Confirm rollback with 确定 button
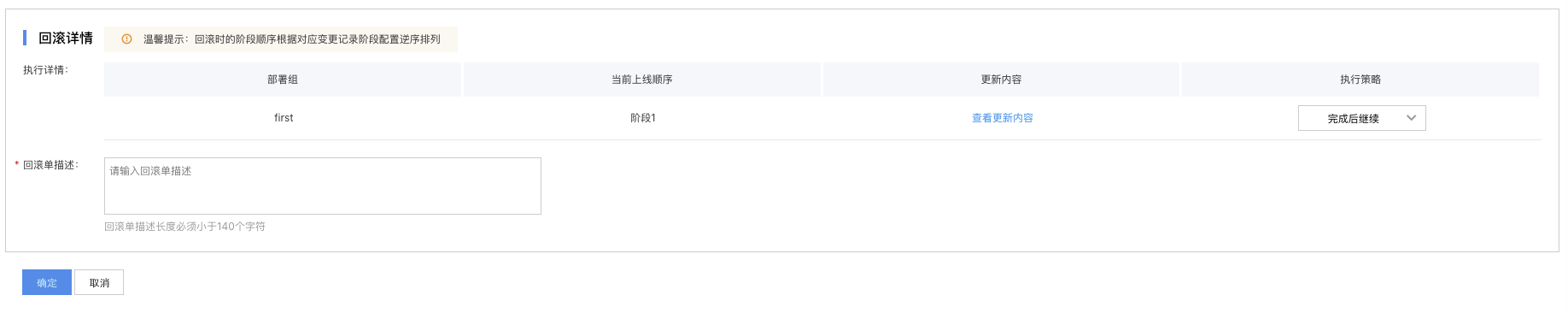 point(47,282)
